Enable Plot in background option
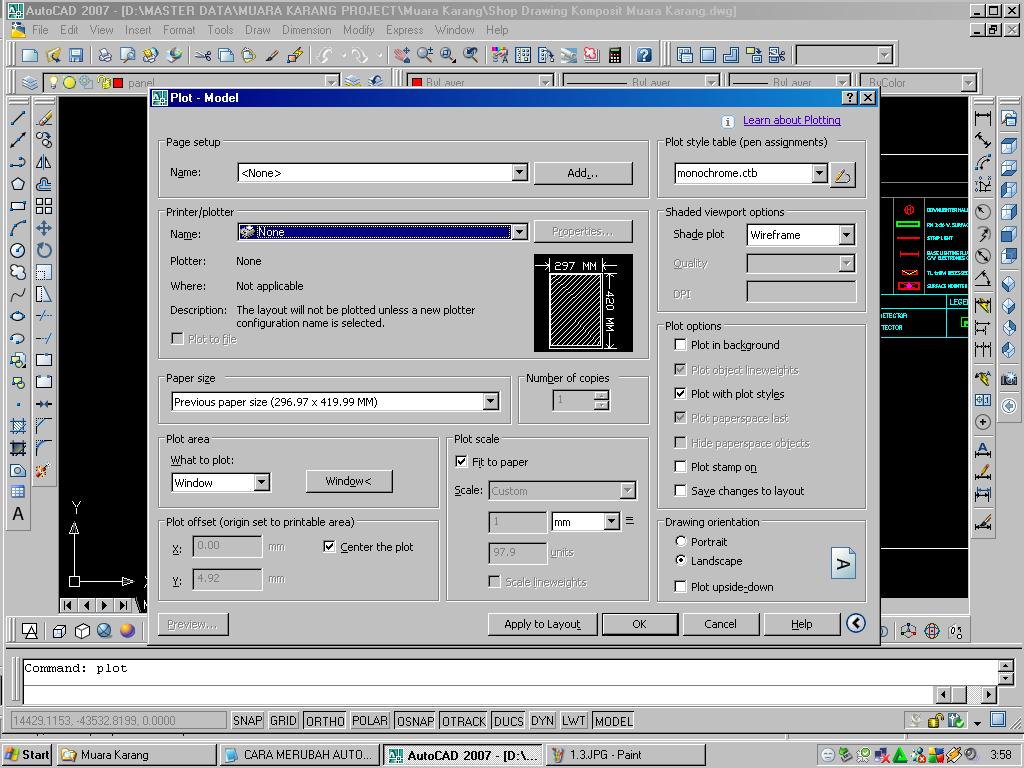This screenshot has width=1024, height=768. coord(680,344)
